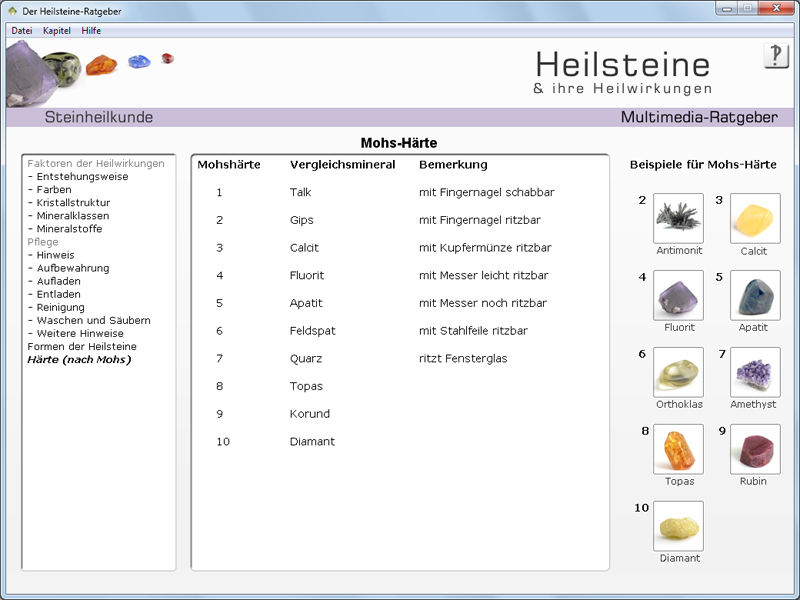Viewport: 800px width, 600px height.
Task: Select the Rubin stone thumbnail
Action: 755,449
